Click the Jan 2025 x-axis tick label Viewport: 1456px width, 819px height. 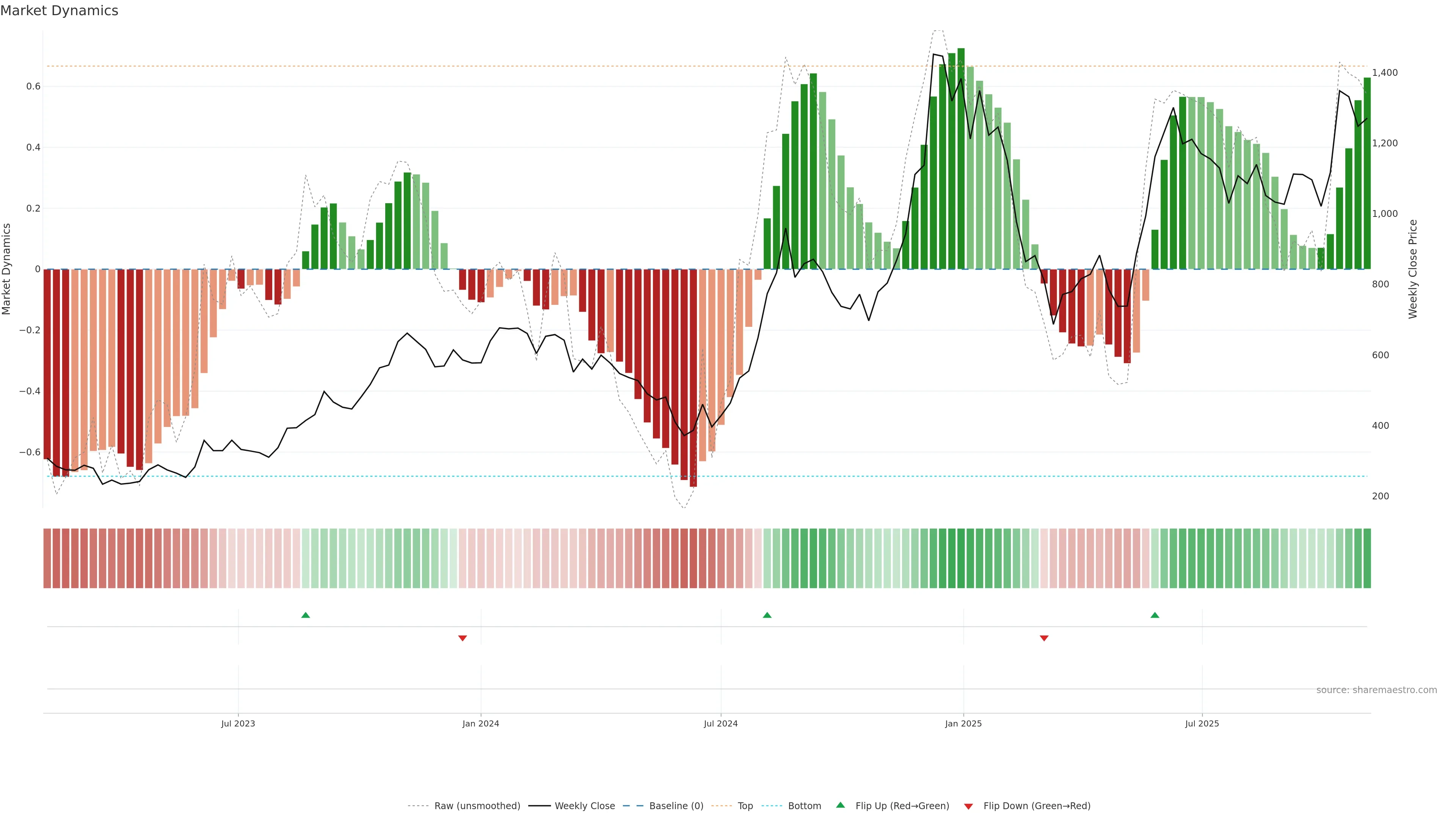click(x=963, y=723)
